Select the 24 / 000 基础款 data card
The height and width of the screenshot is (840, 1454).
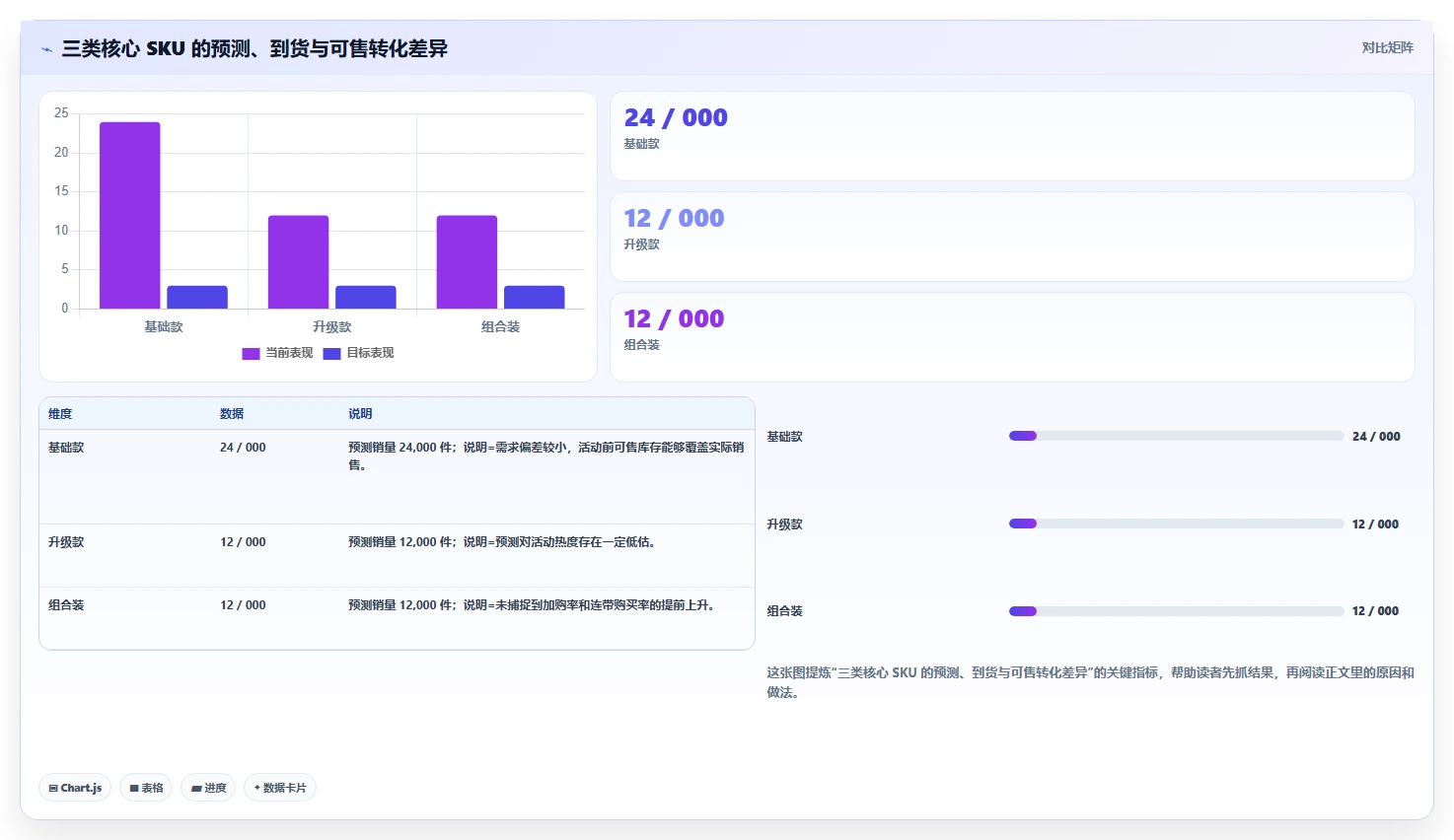tap(1012, 136)
